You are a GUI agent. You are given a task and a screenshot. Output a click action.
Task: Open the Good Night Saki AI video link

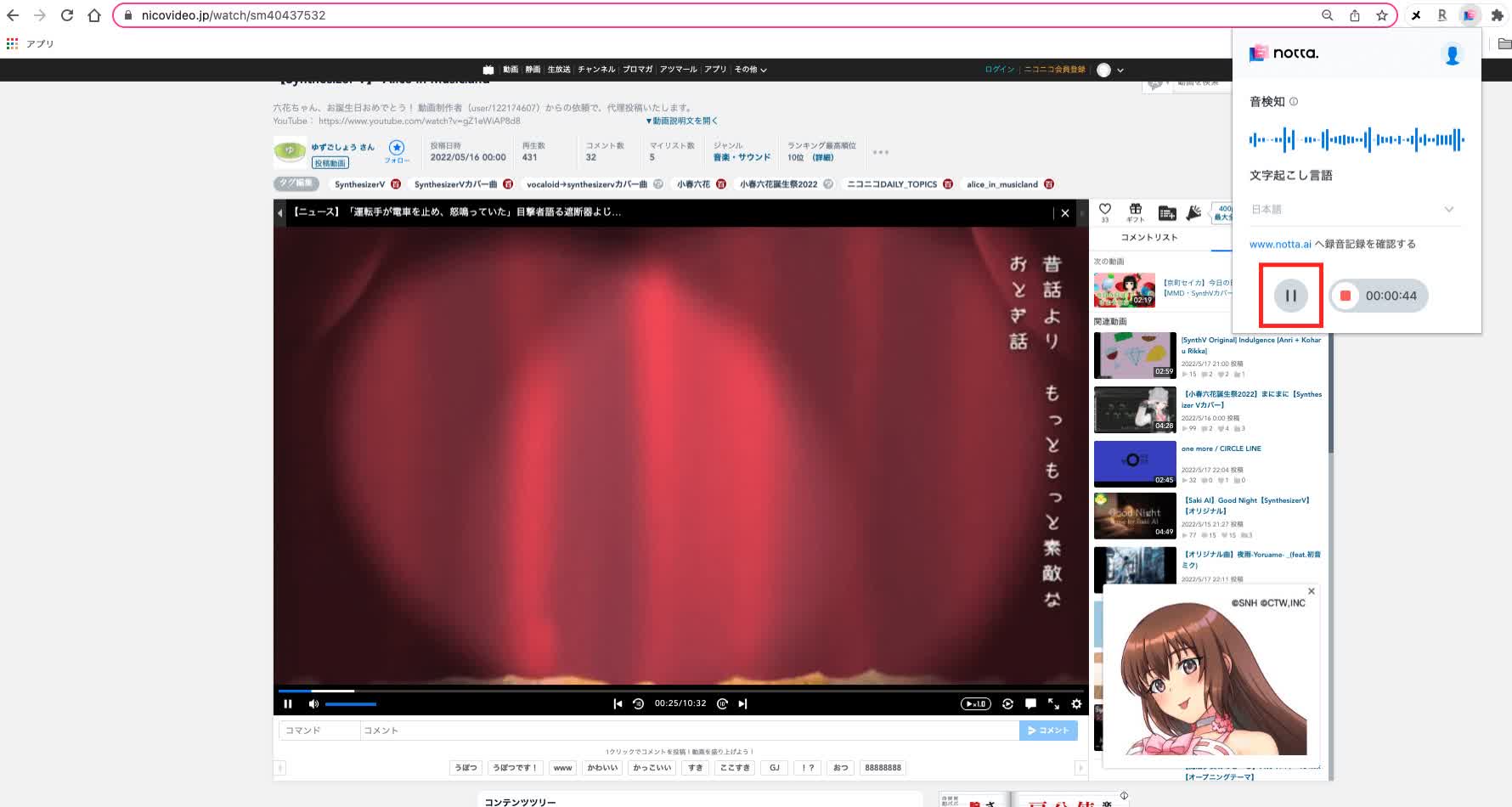(1246, 505)
